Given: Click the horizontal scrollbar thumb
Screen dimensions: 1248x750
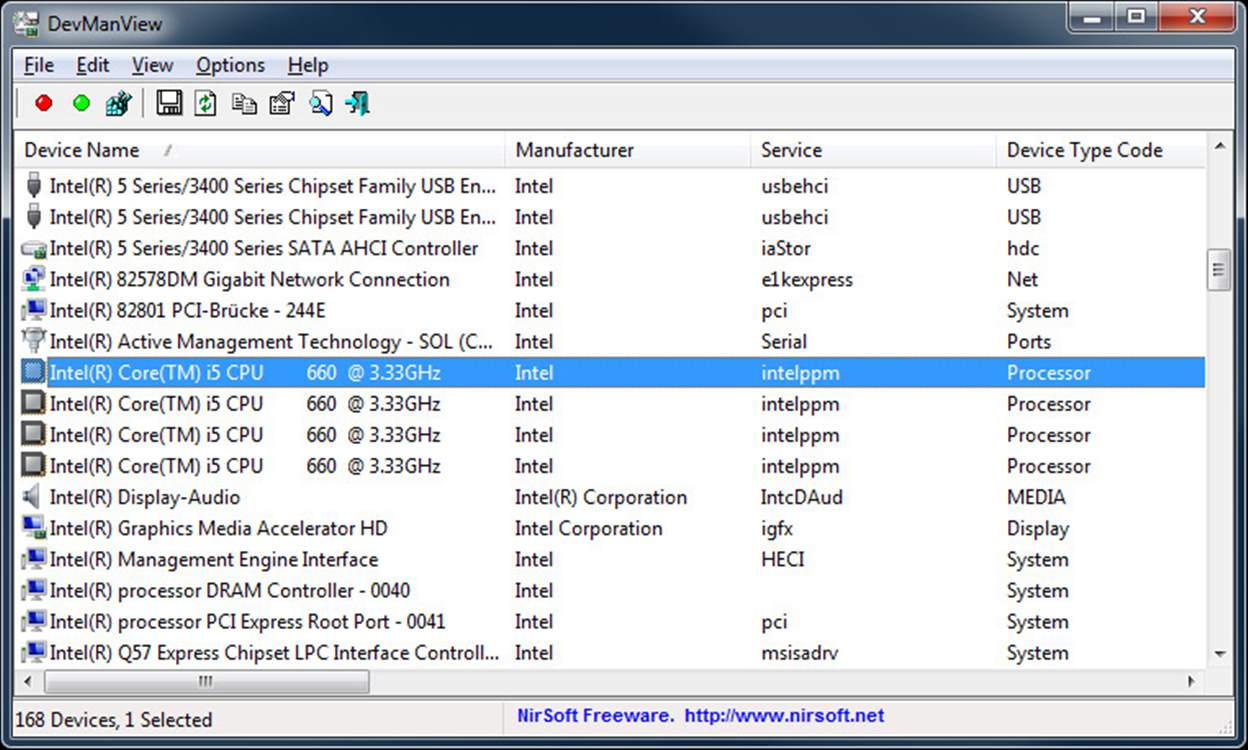Looking at the screenshot, I should click(206, 681).
